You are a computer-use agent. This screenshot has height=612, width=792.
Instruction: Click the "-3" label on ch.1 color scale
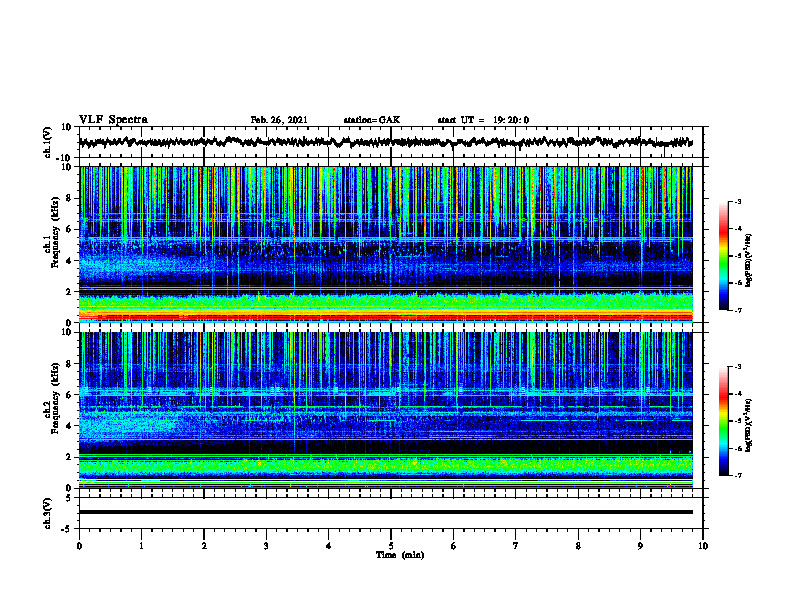click(737, 201)
